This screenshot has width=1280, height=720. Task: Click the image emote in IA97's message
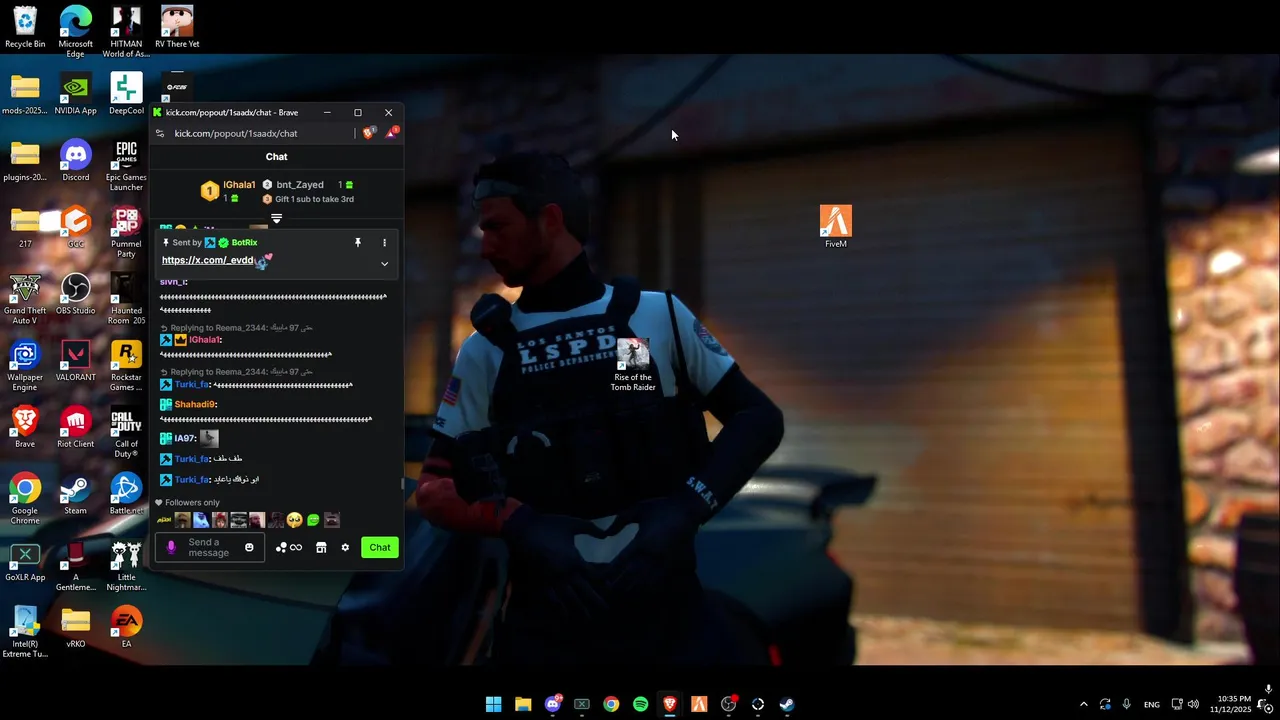(208, 438)
